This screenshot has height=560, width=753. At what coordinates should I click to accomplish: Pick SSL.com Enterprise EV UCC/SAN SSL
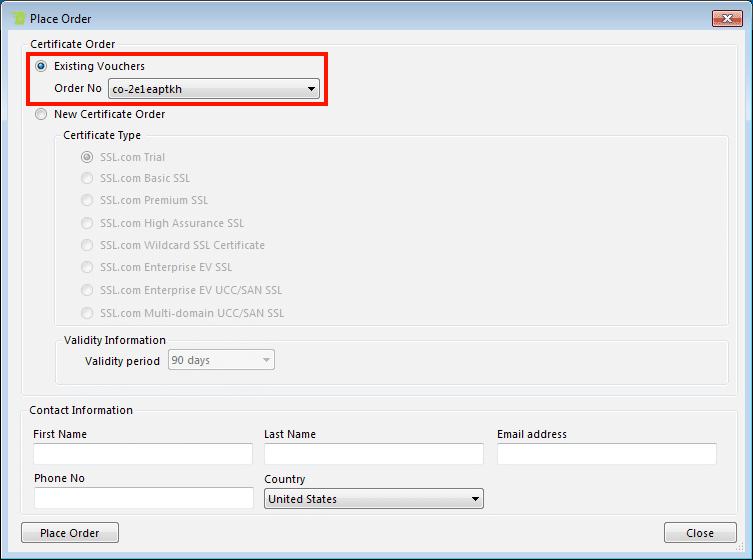coord(88,290)
